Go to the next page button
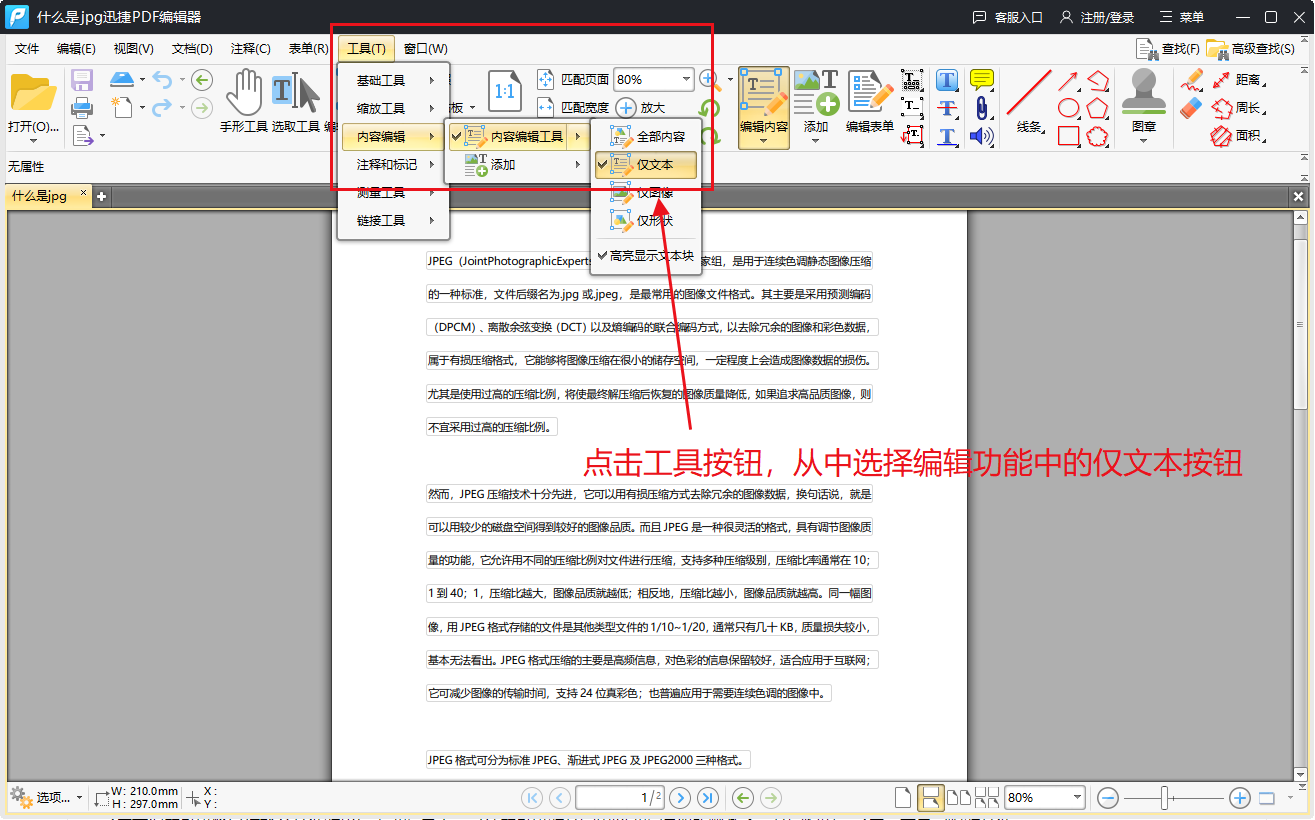1315x820 pixels. (x=680, y=797)
